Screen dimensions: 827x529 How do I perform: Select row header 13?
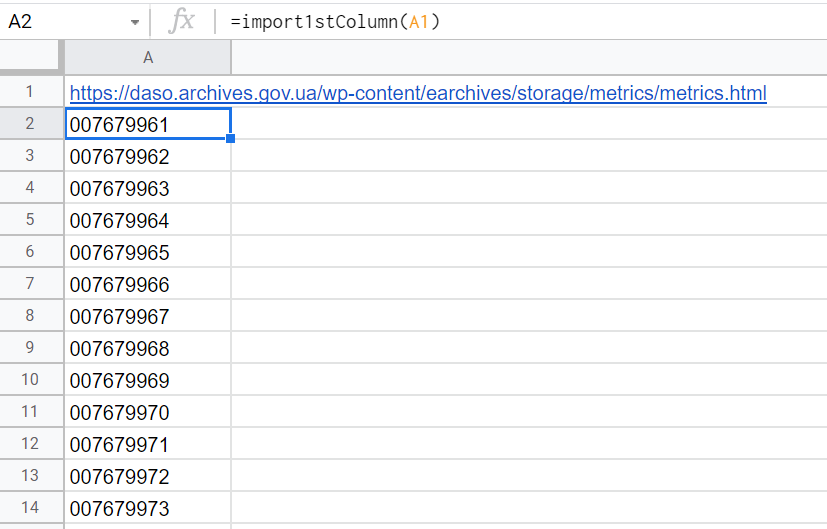click(31, 475)
